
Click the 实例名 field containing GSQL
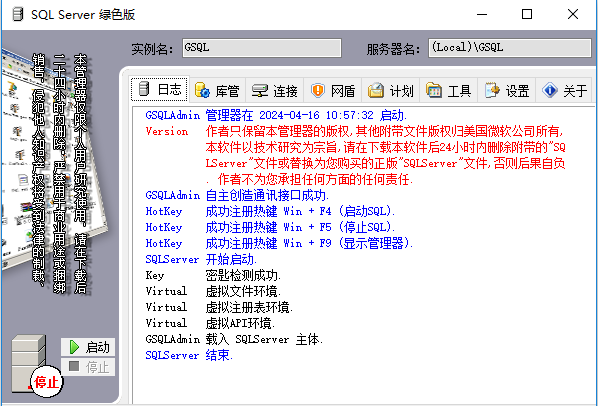[x=262, y=48]
